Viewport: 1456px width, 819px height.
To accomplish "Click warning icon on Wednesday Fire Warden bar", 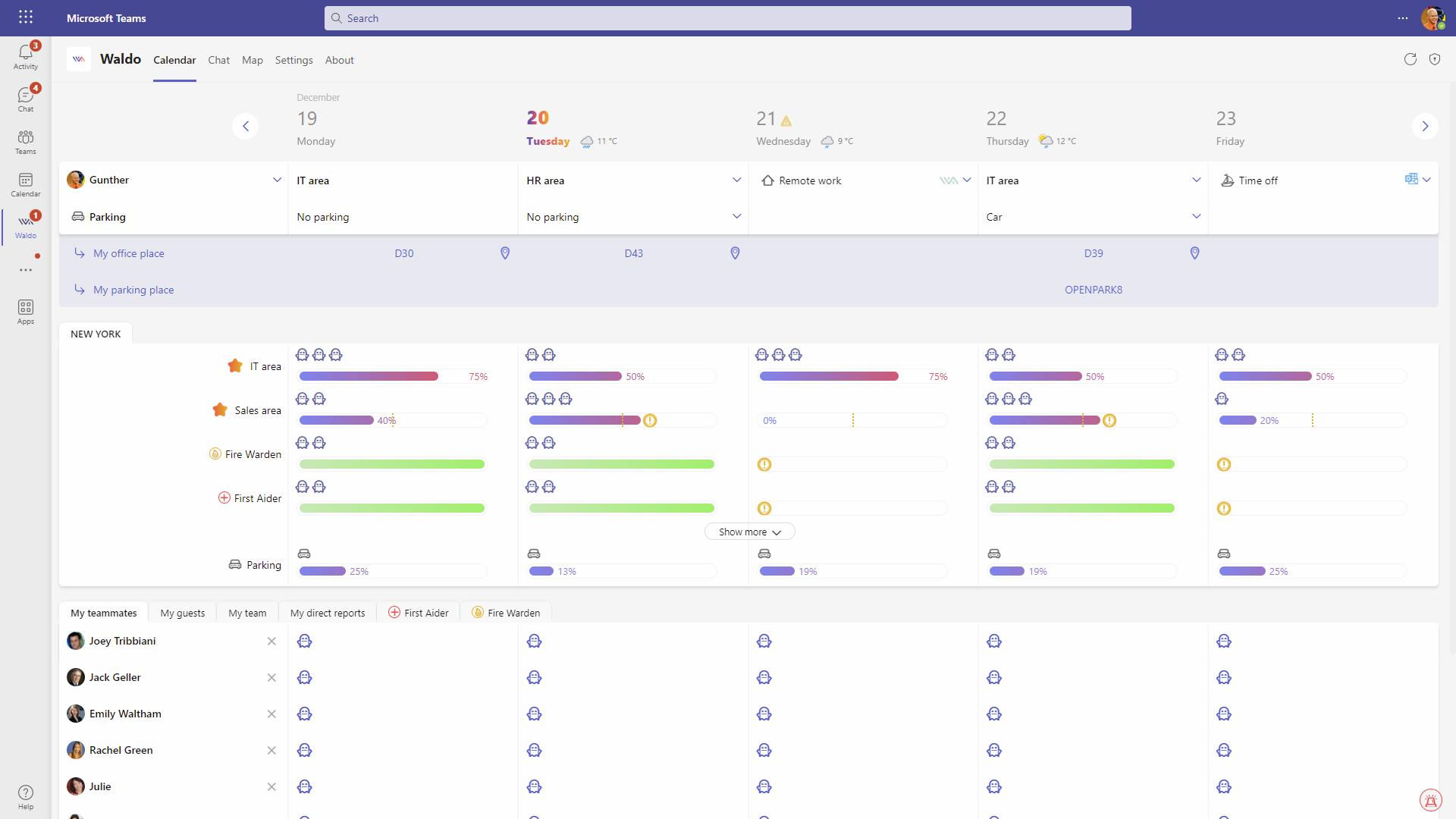I will click(764, 464).
